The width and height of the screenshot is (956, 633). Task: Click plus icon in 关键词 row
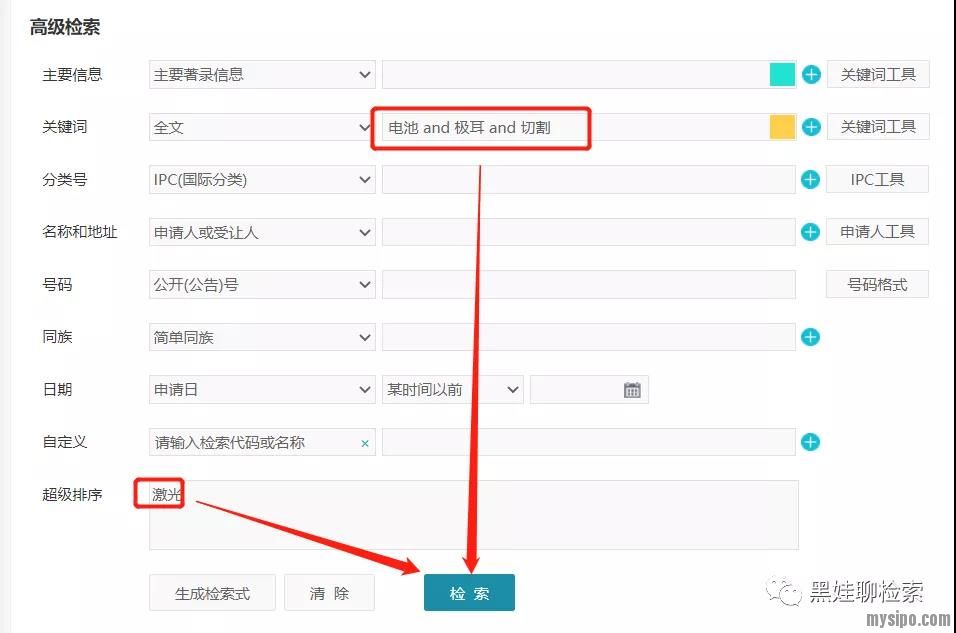pyautogui.click(x=811, y=127)
